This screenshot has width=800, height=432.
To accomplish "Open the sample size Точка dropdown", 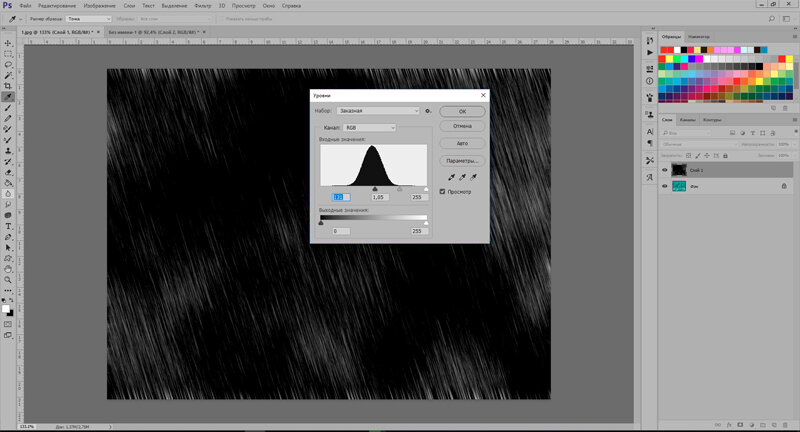I will pos(89,19).
